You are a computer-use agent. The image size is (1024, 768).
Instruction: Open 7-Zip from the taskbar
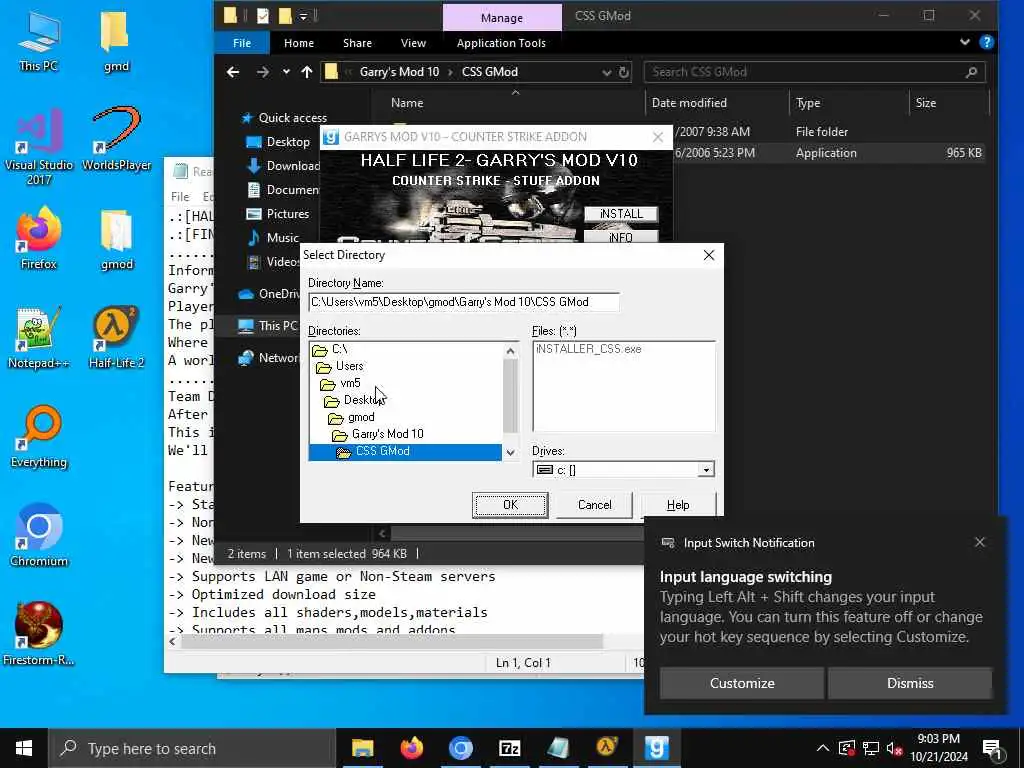click(x=509, y=748)
